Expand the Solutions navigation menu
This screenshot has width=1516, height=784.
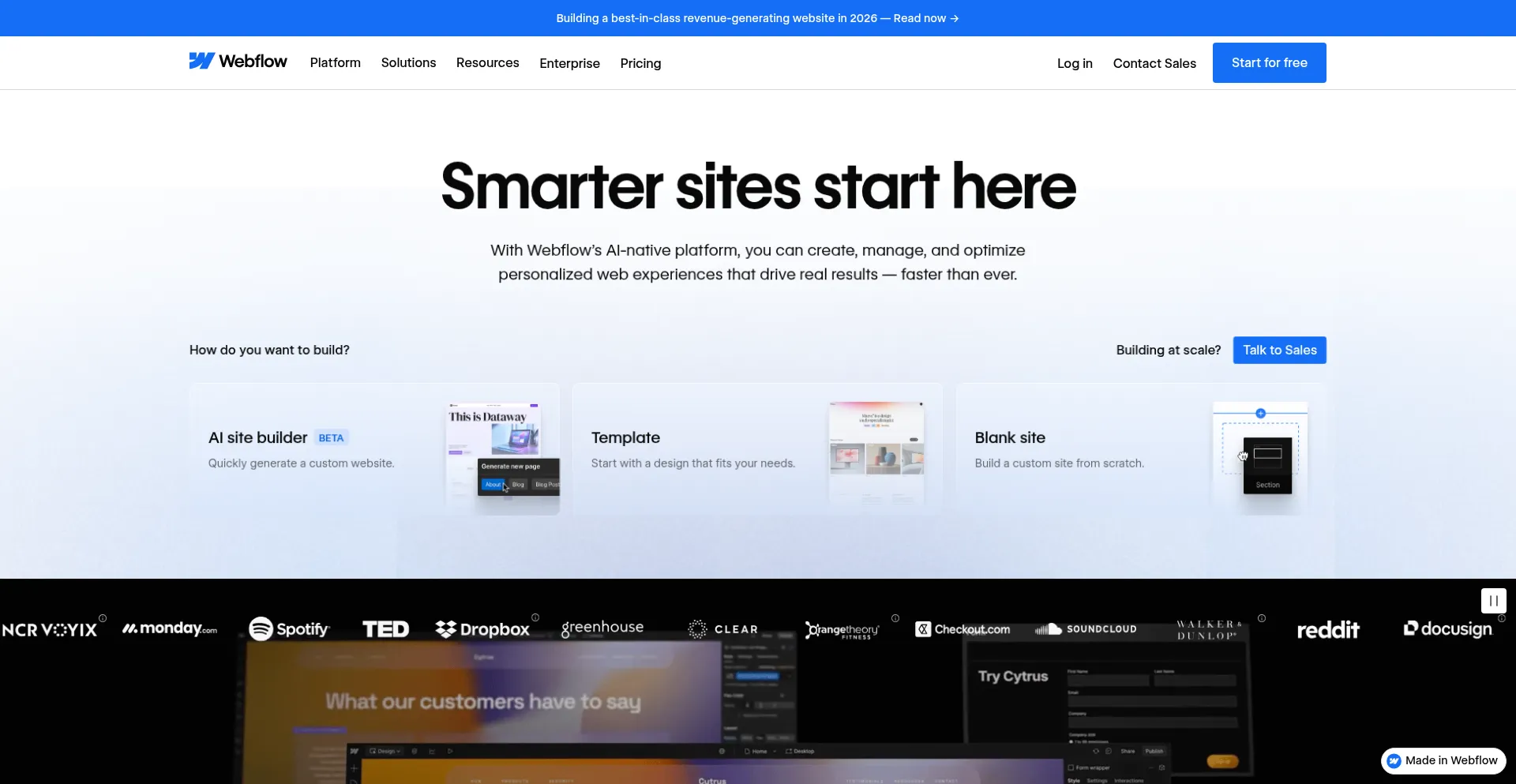coord(408,62)
